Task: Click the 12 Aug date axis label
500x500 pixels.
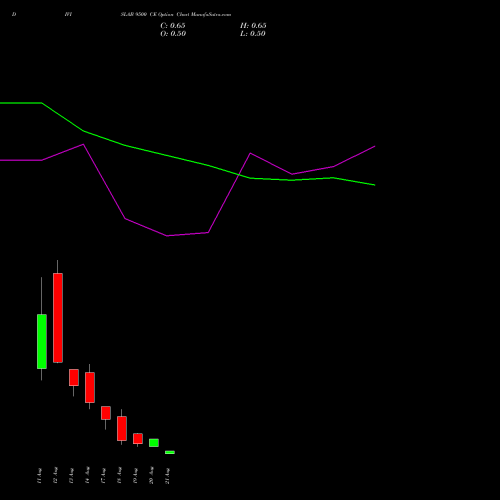Action: pos(55,476)
